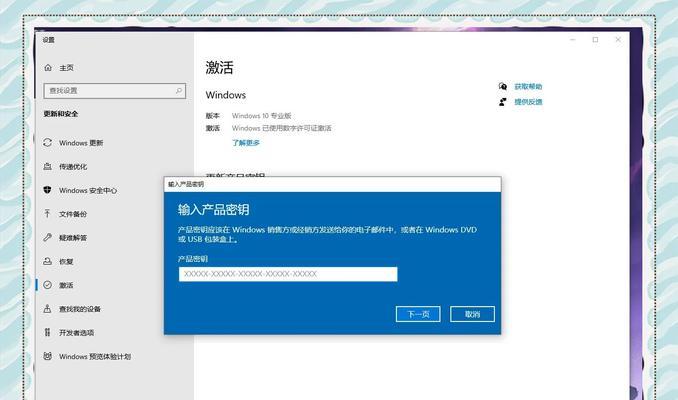Open Windows 安全中心 page
This screenshot has height=400, width=678.
pos(88,190)
